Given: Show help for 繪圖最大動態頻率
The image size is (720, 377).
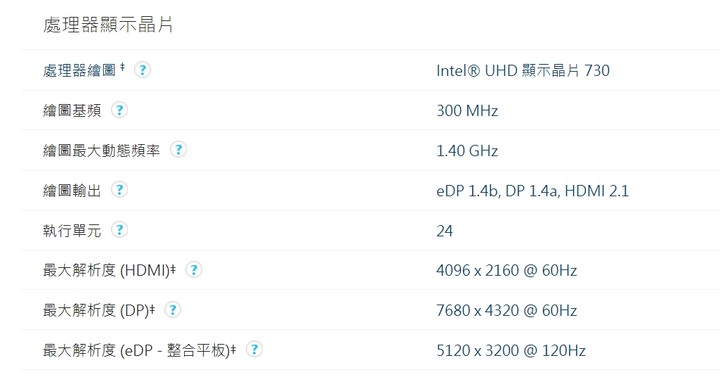Looking at the screenshot, I should [178, 150].
